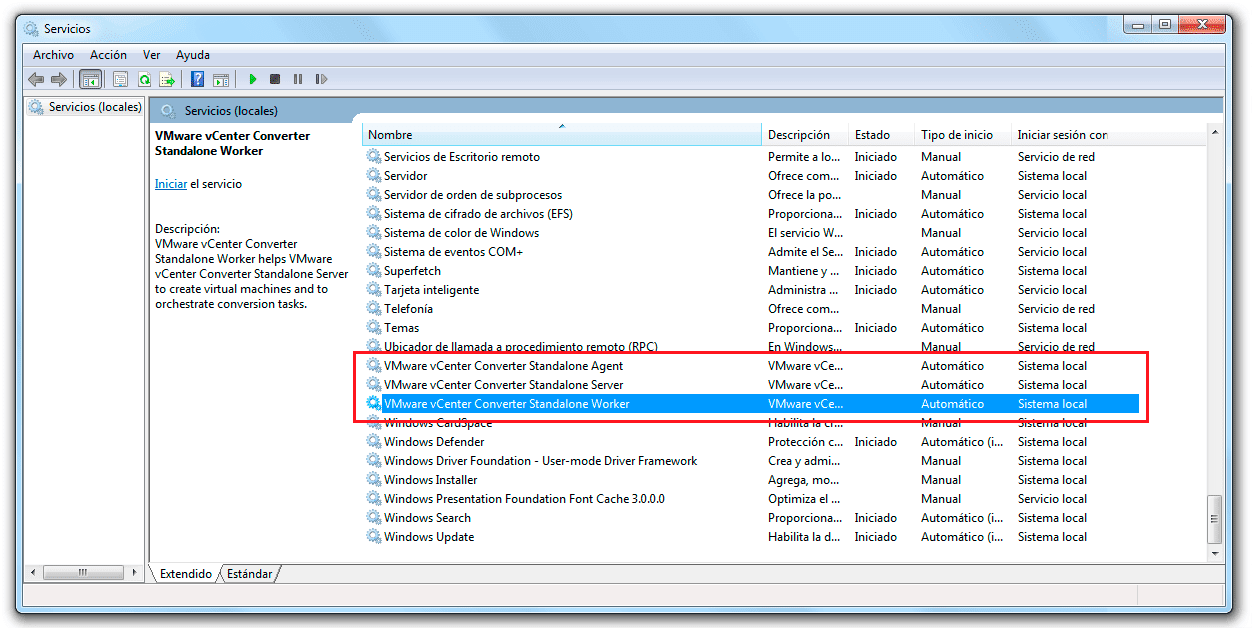The height and width of the screenshot is (628, 1252).
Task: Export the services list icon
Action: (x=168, y=79)
